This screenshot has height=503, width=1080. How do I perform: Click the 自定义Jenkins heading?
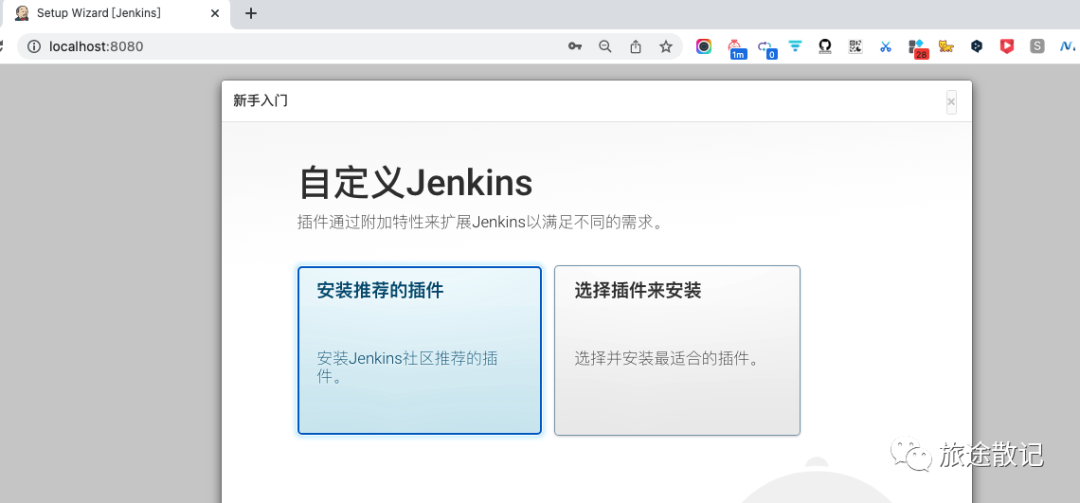click(415, 183)
